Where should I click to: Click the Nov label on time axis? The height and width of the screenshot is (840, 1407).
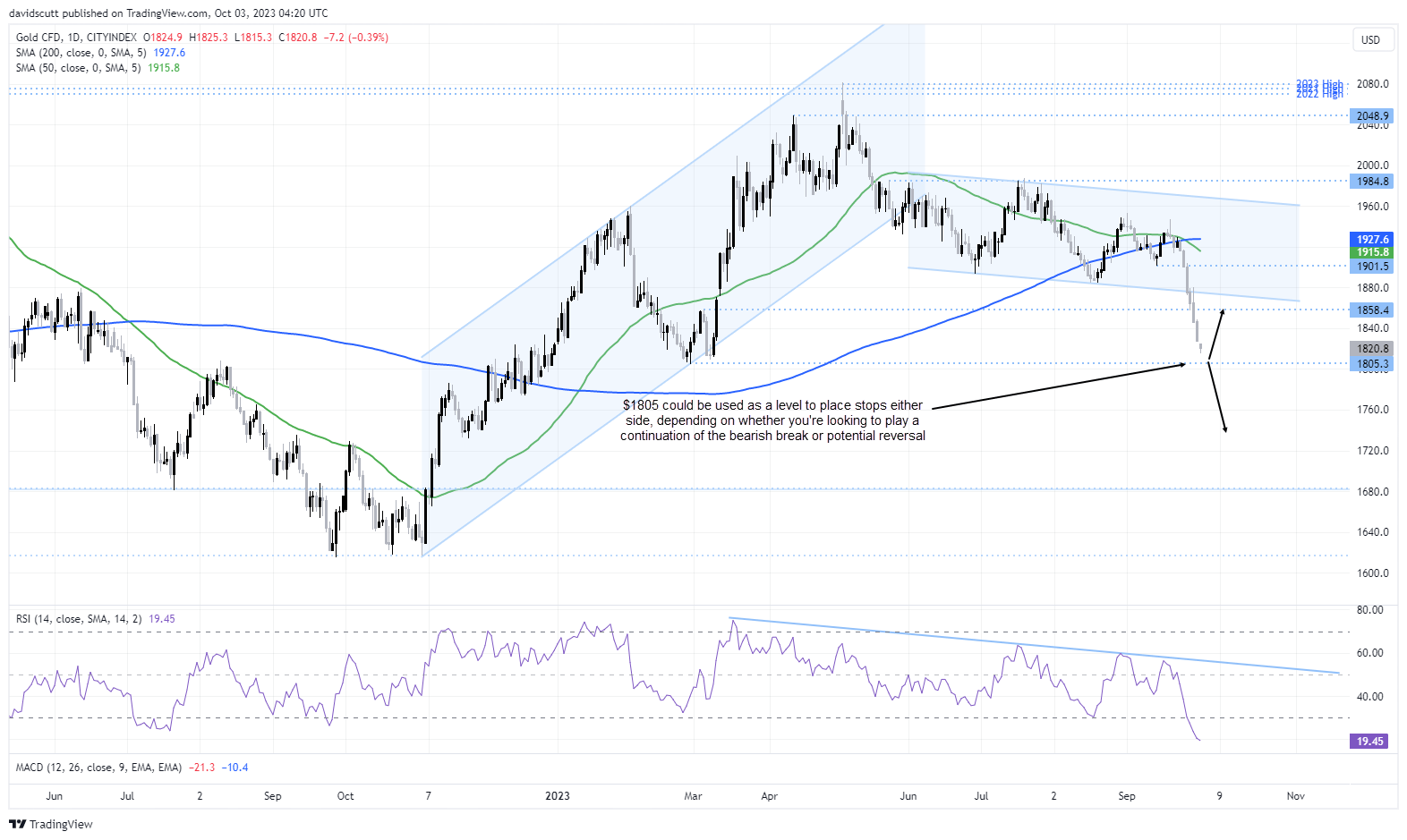[x=1295, y=796]
